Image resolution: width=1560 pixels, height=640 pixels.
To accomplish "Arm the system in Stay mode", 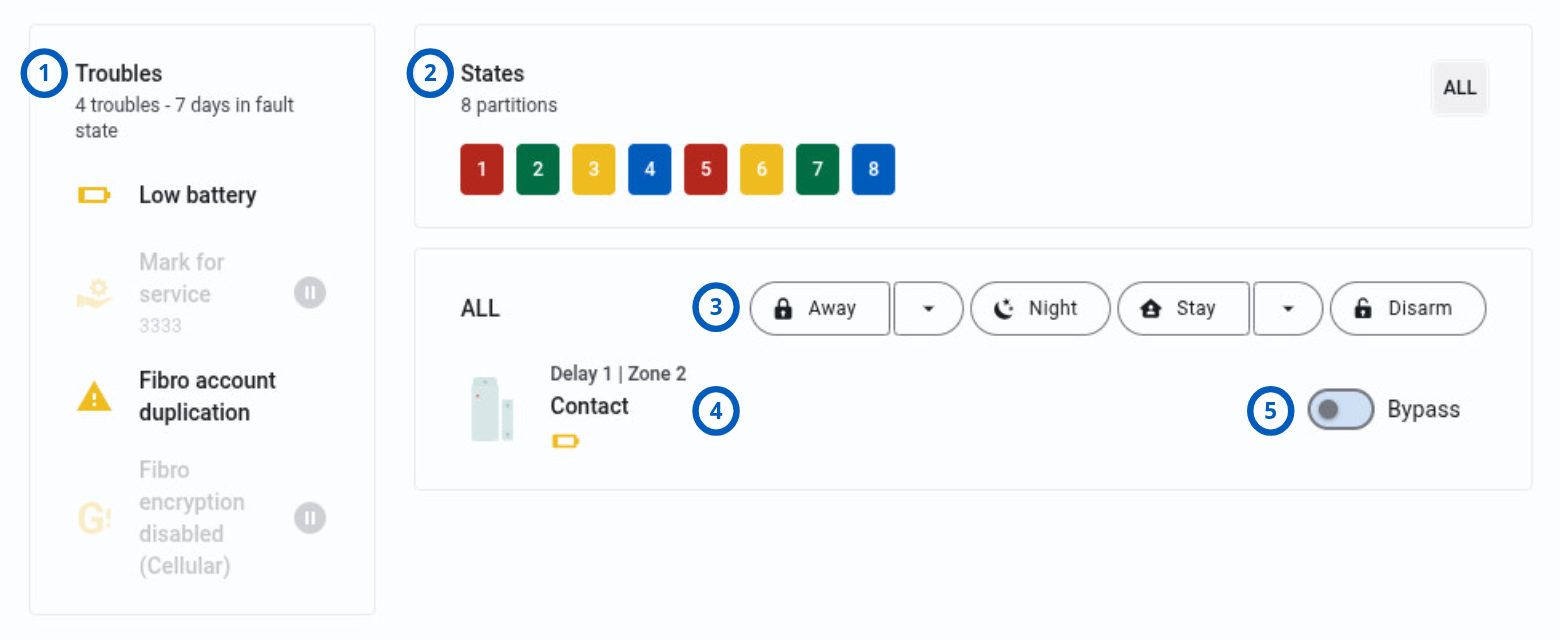I will click(x=1183, y=308).
